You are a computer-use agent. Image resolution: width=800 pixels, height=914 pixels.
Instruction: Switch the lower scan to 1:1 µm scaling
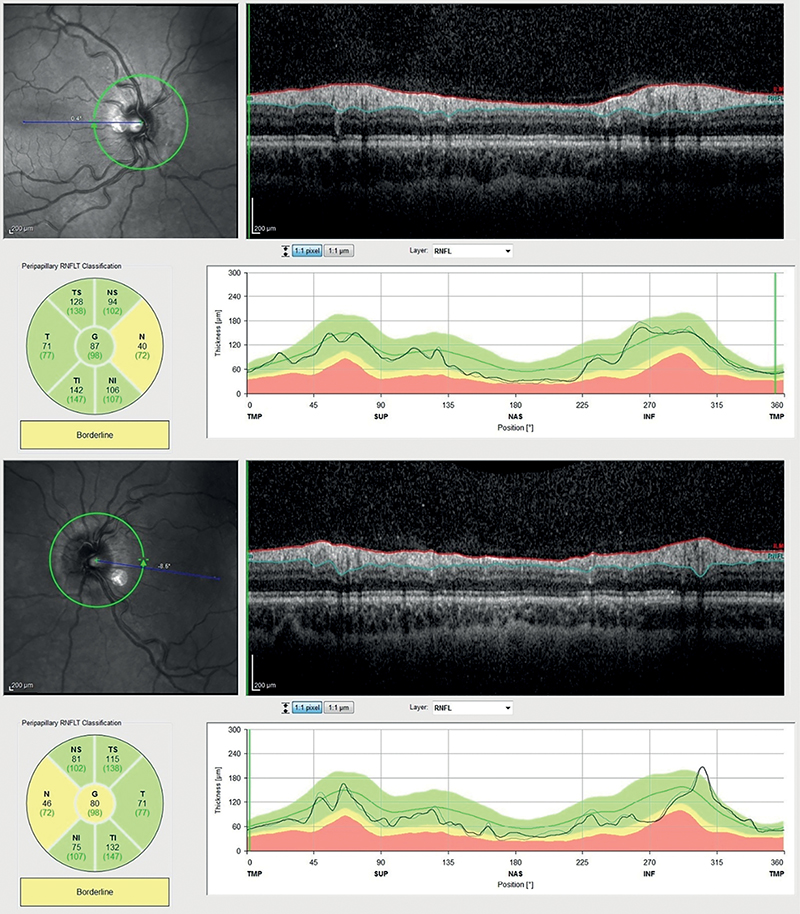click(x=340, y=708)
